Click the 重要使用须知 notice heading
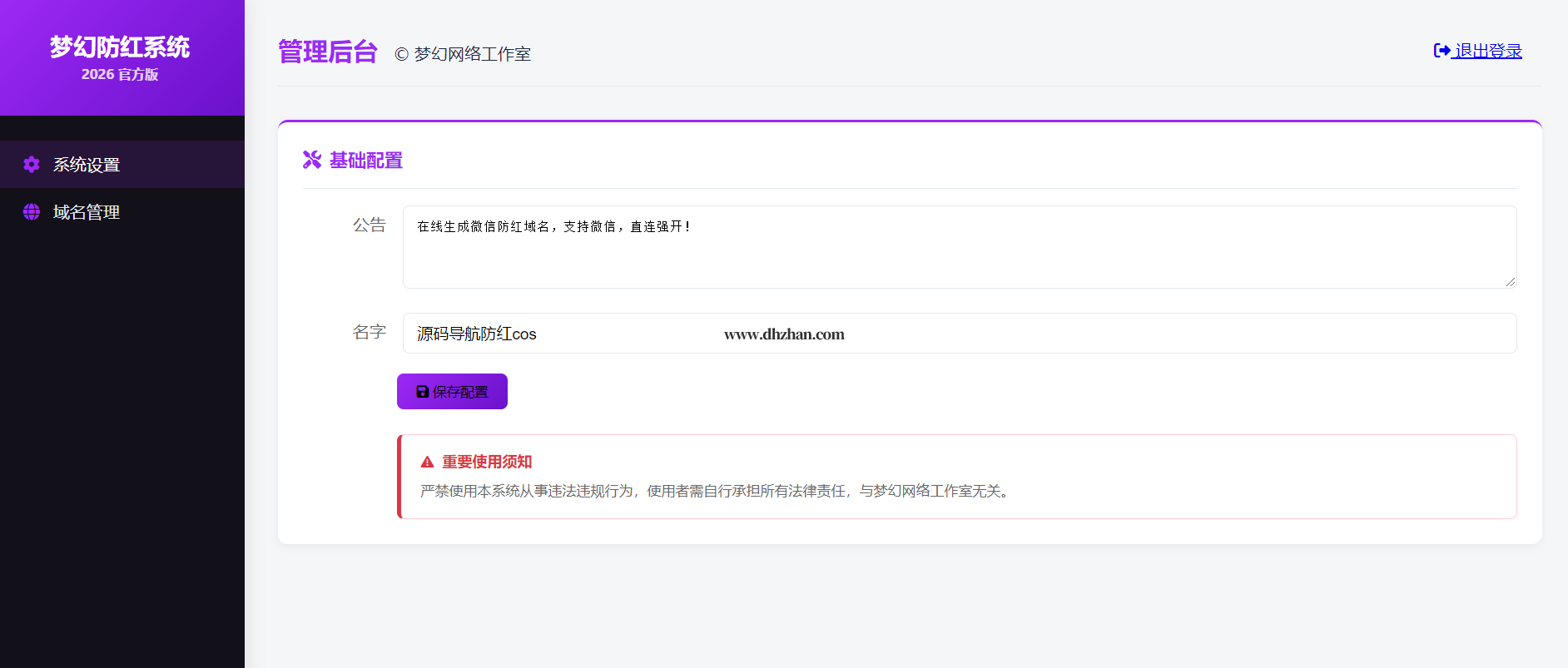Screen dimensions: 1568x668 486,462
